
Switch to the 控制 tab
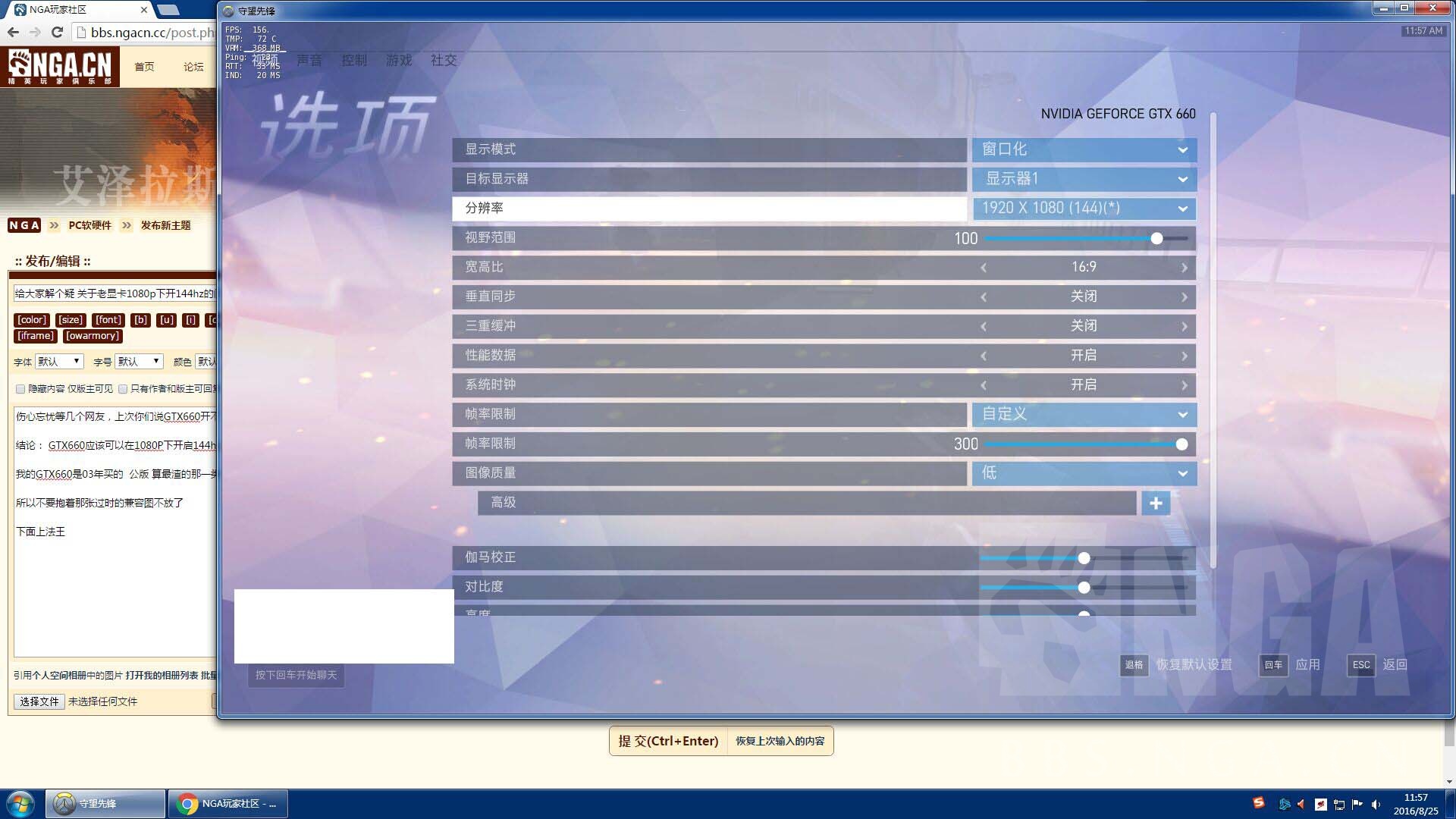tap(354, 60)
